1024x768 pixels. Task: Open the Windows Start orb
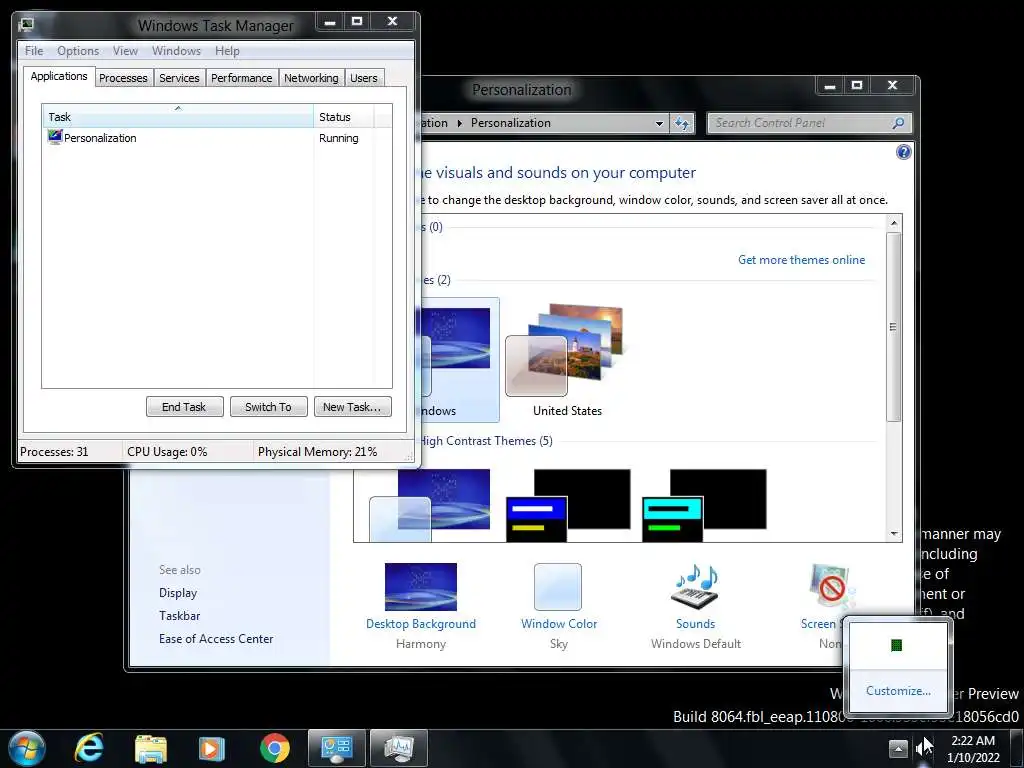[27, 748]
